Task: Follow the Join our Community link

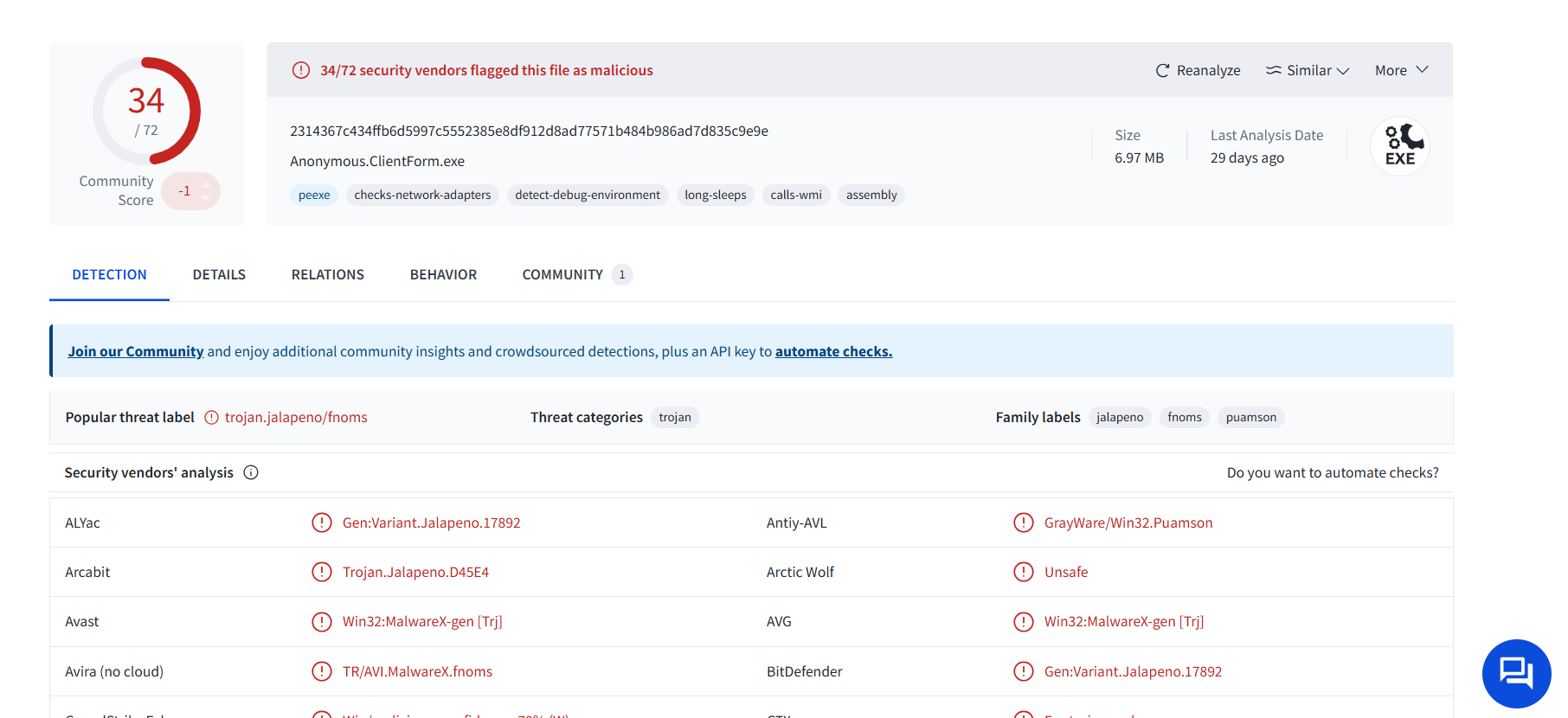Action: [136, 351]
